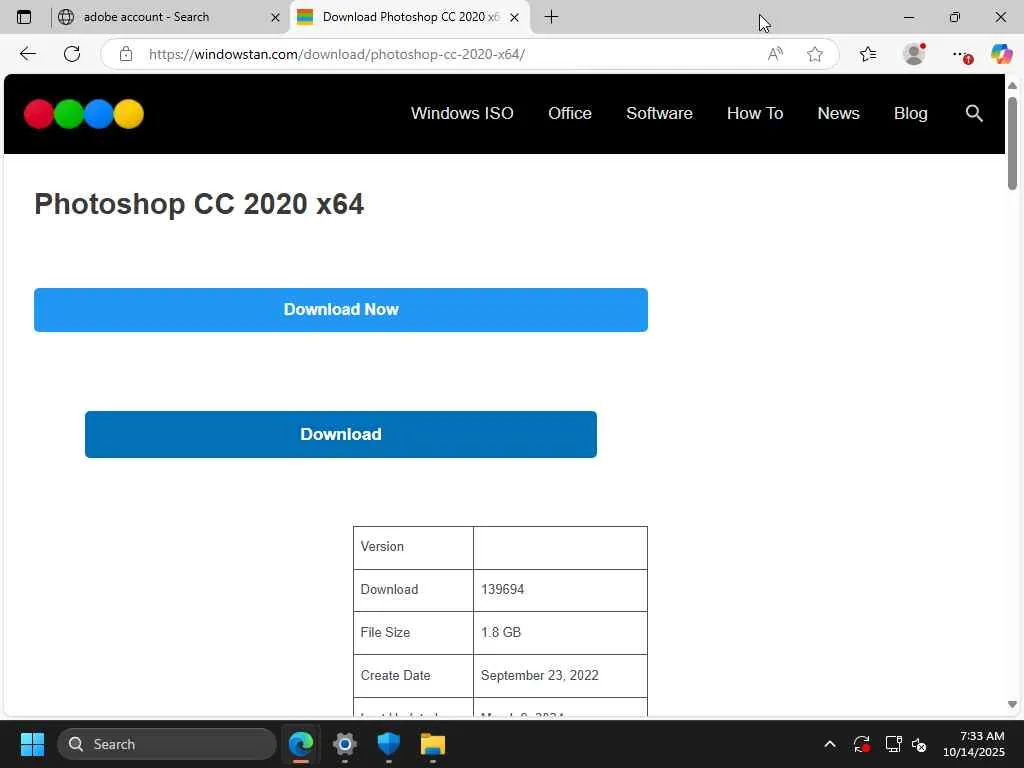Open Settings gear in taskbar
Image resolution: width=1024 pixels, height=768 pixels.
[x=345, y=744]
